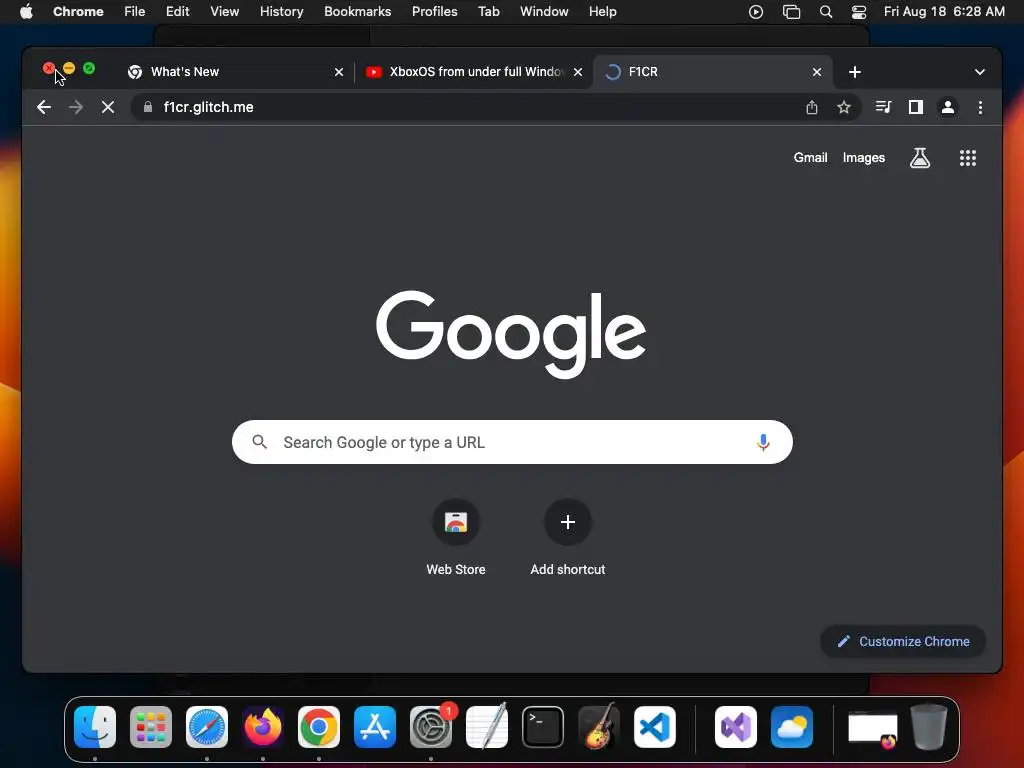Share this page using the share icon
The height and width of the screenshot is (768, 1024).
(x=812, y=107)
